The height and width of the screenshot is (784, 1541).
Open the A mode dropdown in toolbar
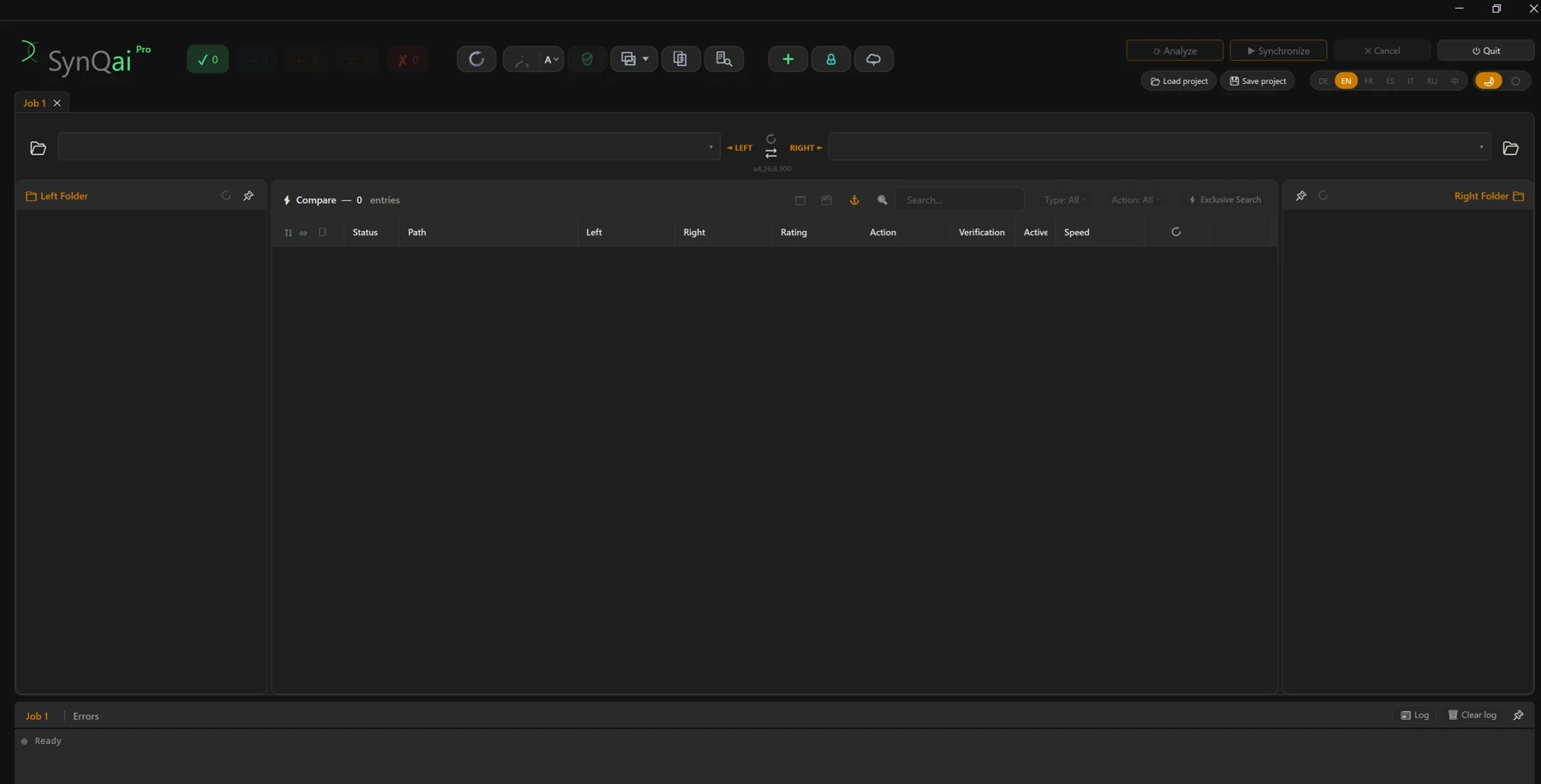[551, 59]
